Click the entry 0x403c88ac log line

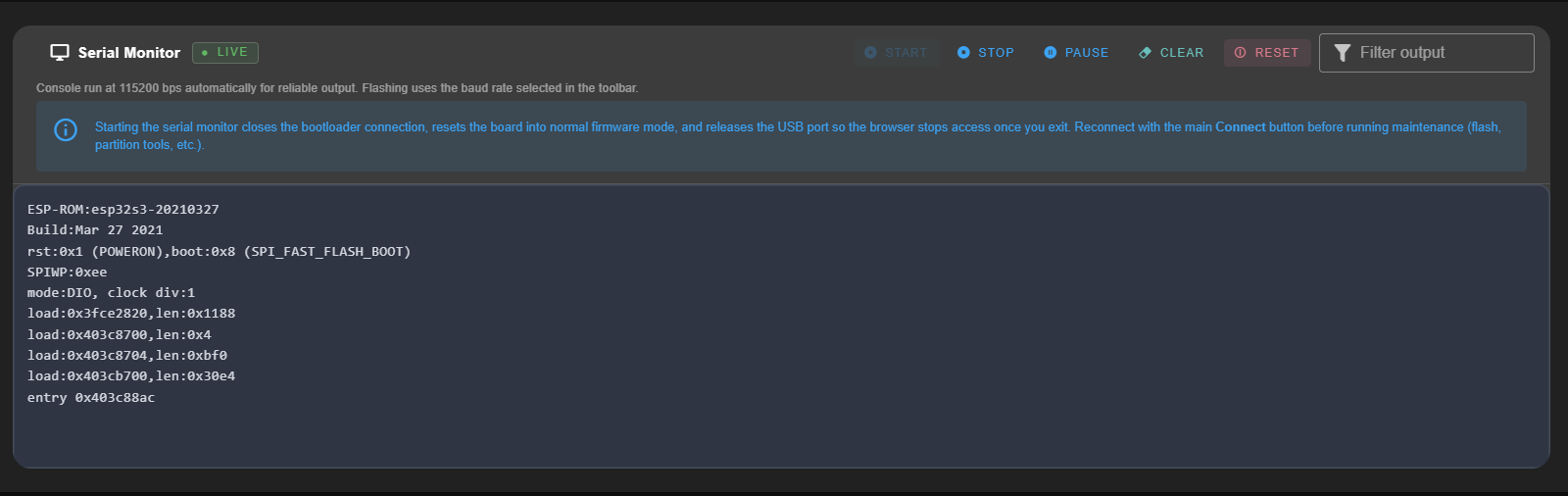point(91,398)
